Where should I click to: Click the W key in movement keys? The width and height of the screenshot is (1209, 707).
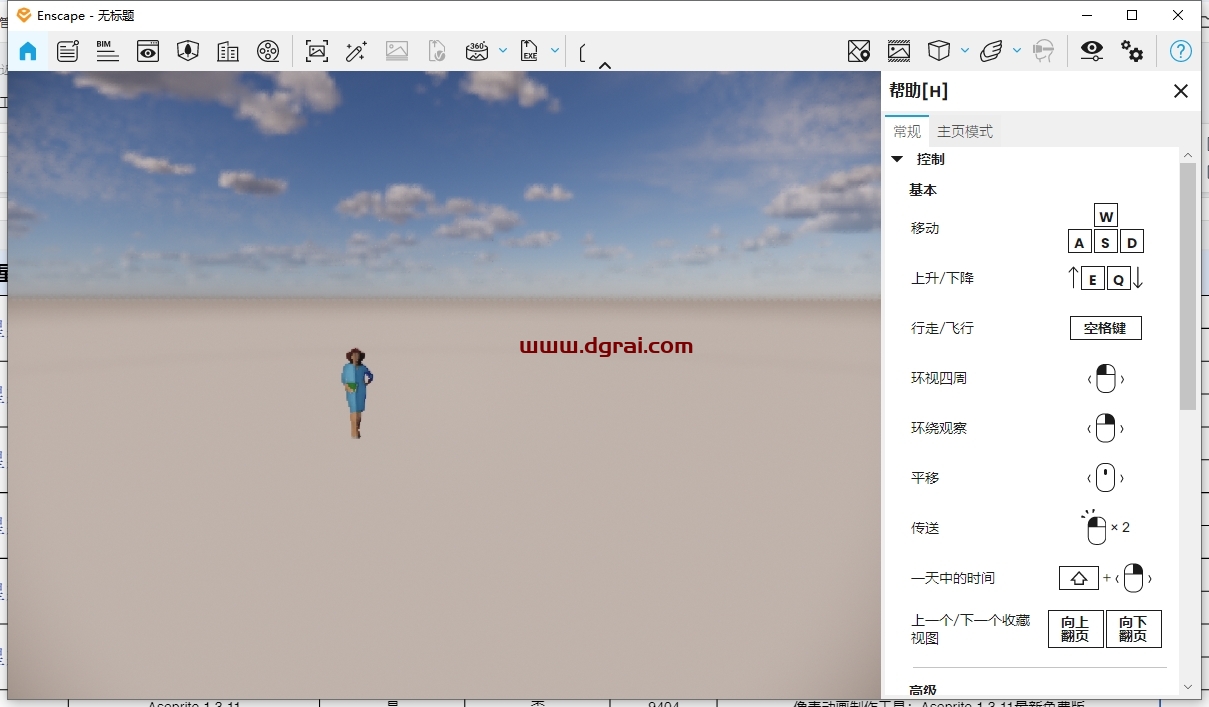point(1105,216)
